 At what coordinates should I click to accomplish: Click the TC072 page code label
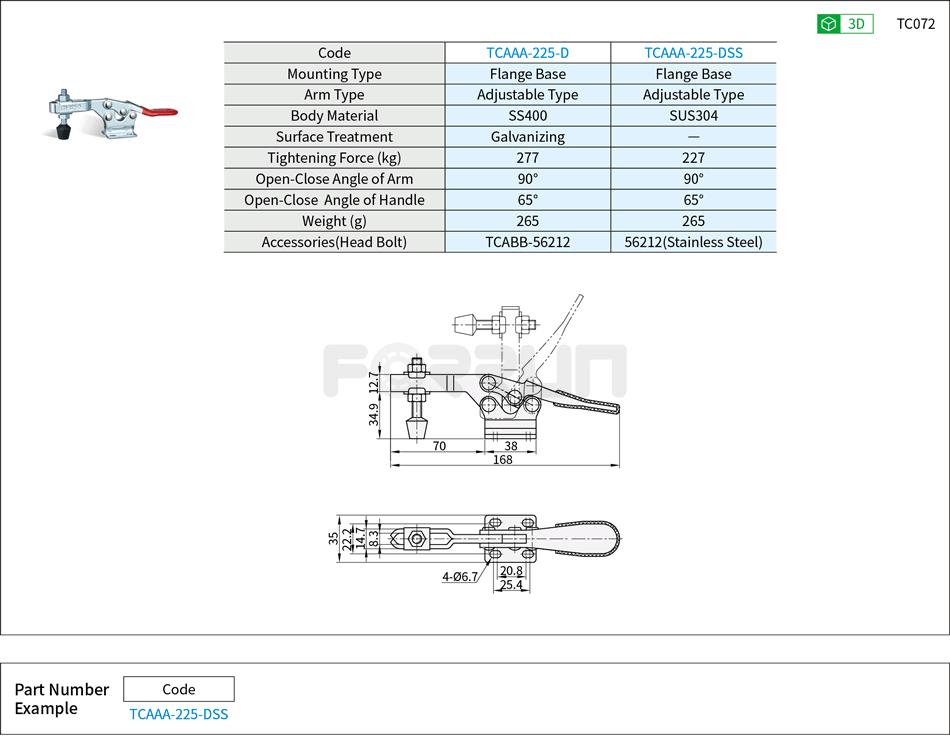[914, 23]
